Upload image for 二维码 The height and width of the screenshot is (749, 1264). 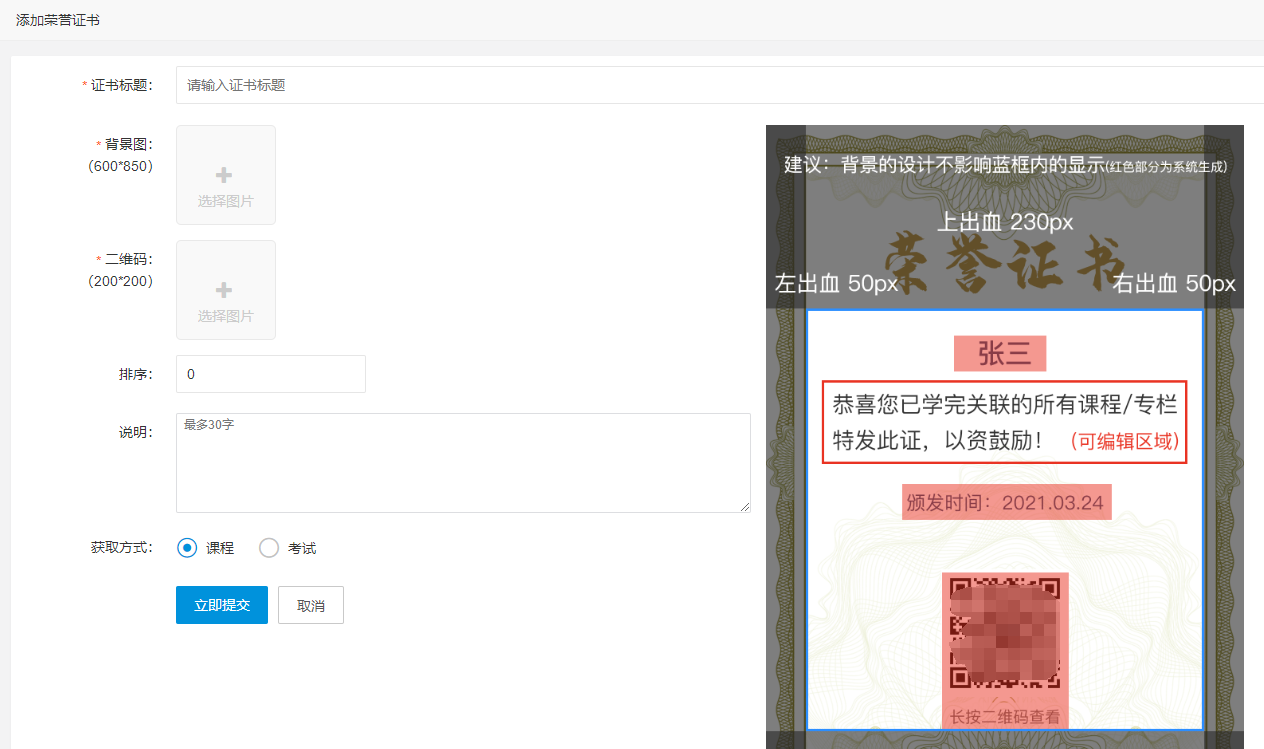tap(226, 290)
